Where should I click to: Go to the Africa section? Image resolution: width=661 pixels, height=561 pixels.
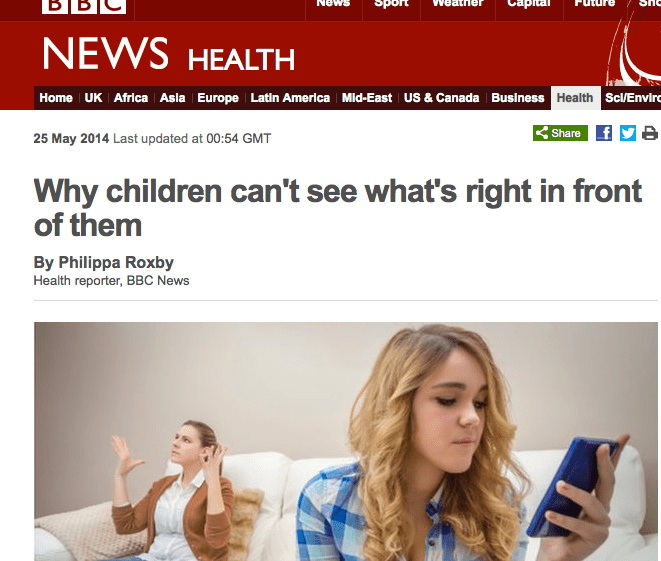(x=131, y=98)
